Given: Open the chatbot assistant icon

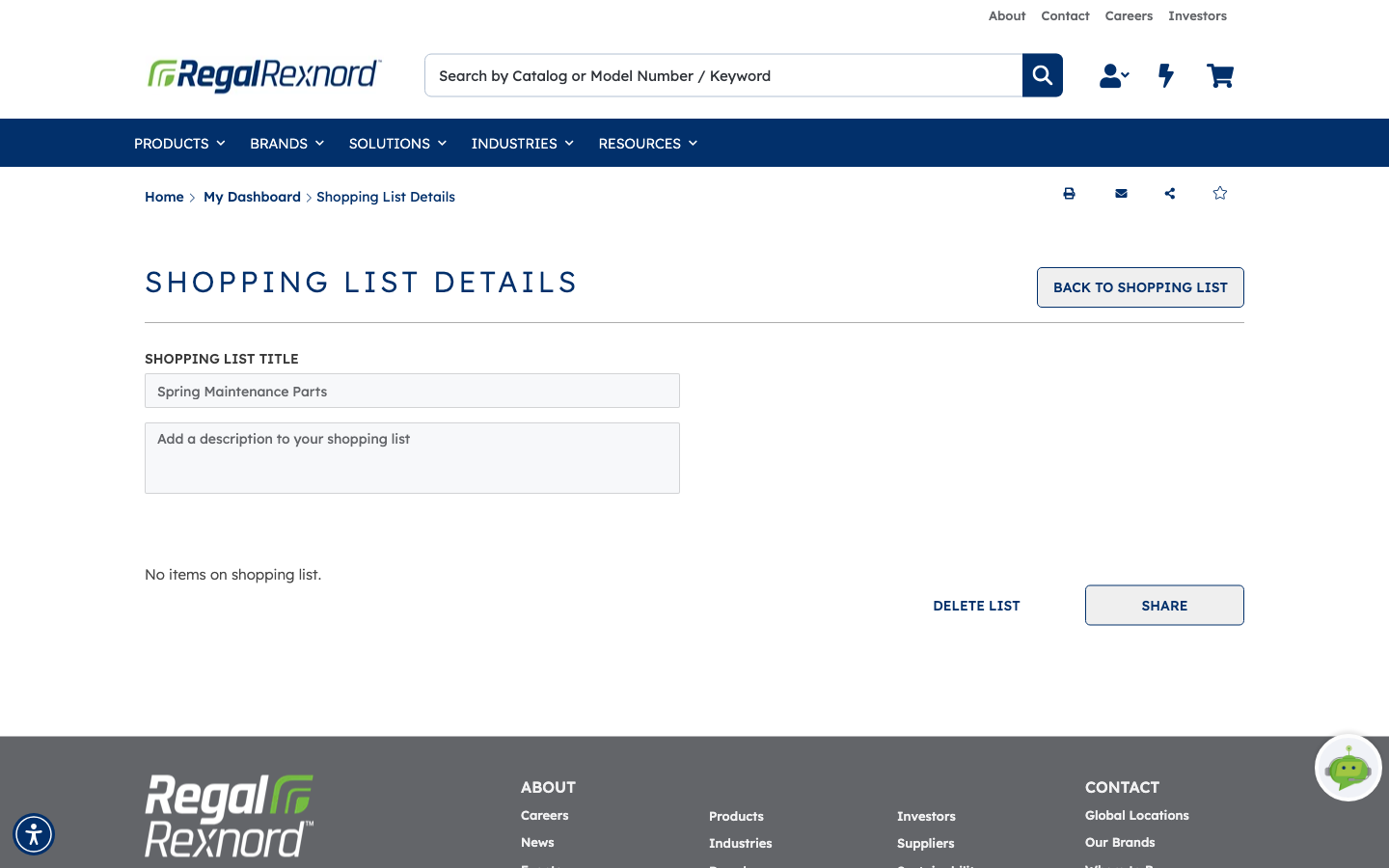Looking at the screenshot, I should [1348, 768].
